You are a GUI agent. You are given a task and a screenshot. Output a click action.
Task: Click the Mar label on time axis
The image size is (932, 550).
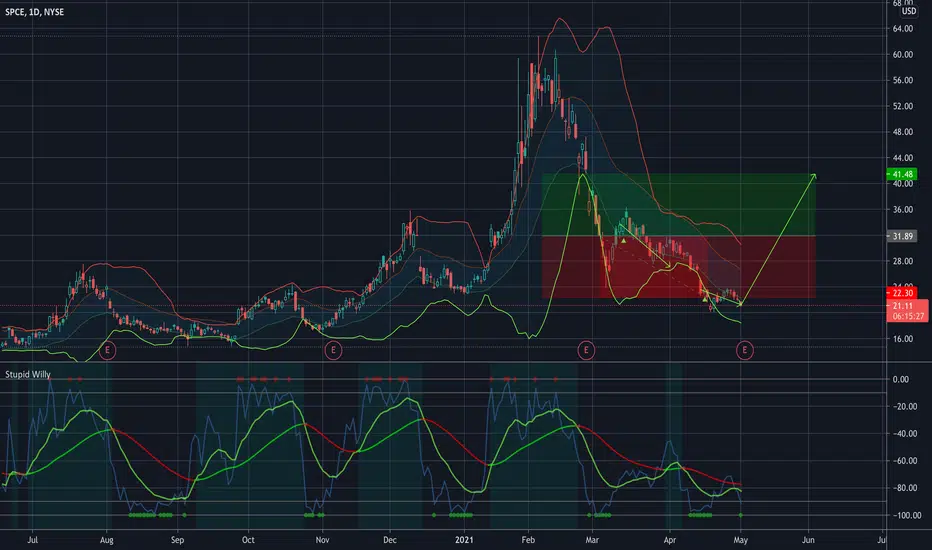(x=592, y=540)
